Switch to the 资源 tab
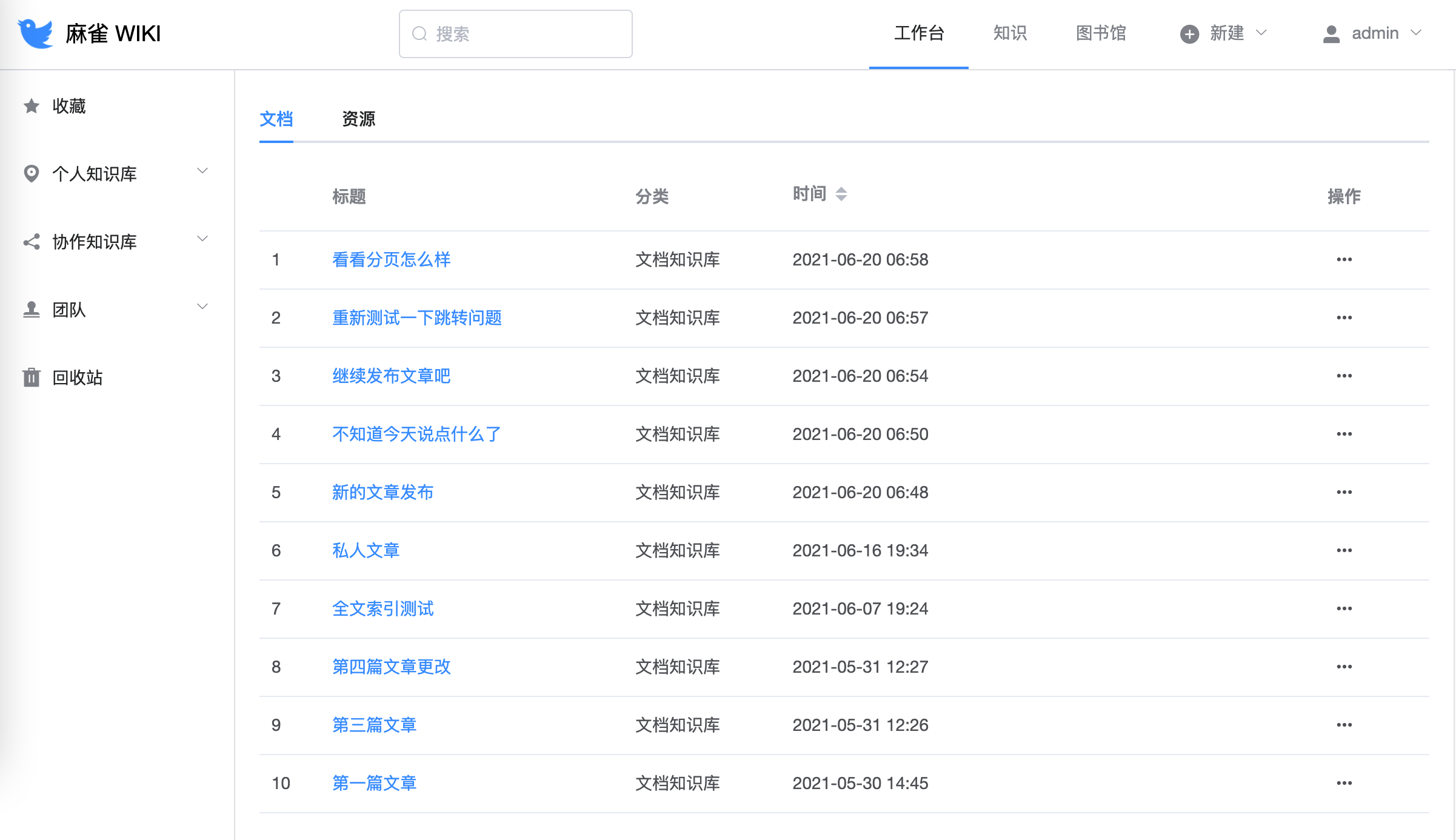Image resolution: width=1456 pixels, height=840 pixels. click(x=358, y=119)
